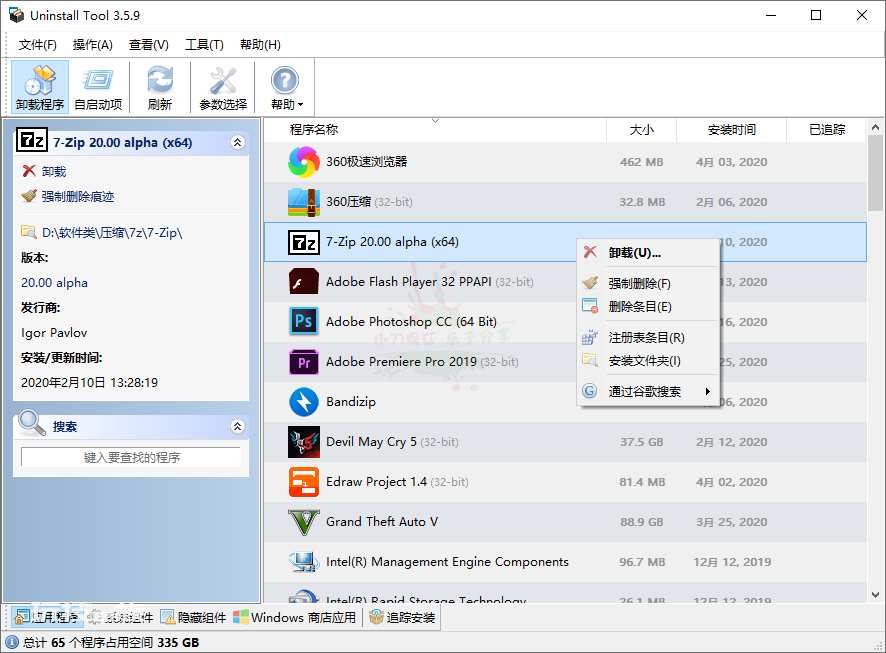Click the Grand Theft Auto V icon

pos(303,521)
